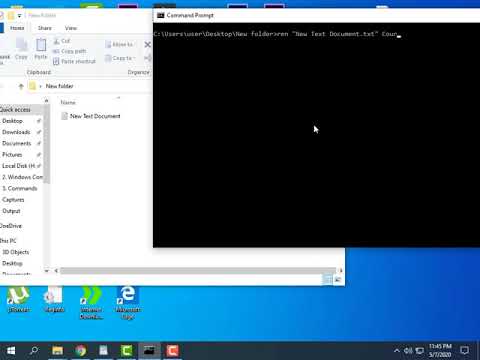The image size is (480, 360).
Task: Click the Command Prompt command line
Action: pos(277,34)
